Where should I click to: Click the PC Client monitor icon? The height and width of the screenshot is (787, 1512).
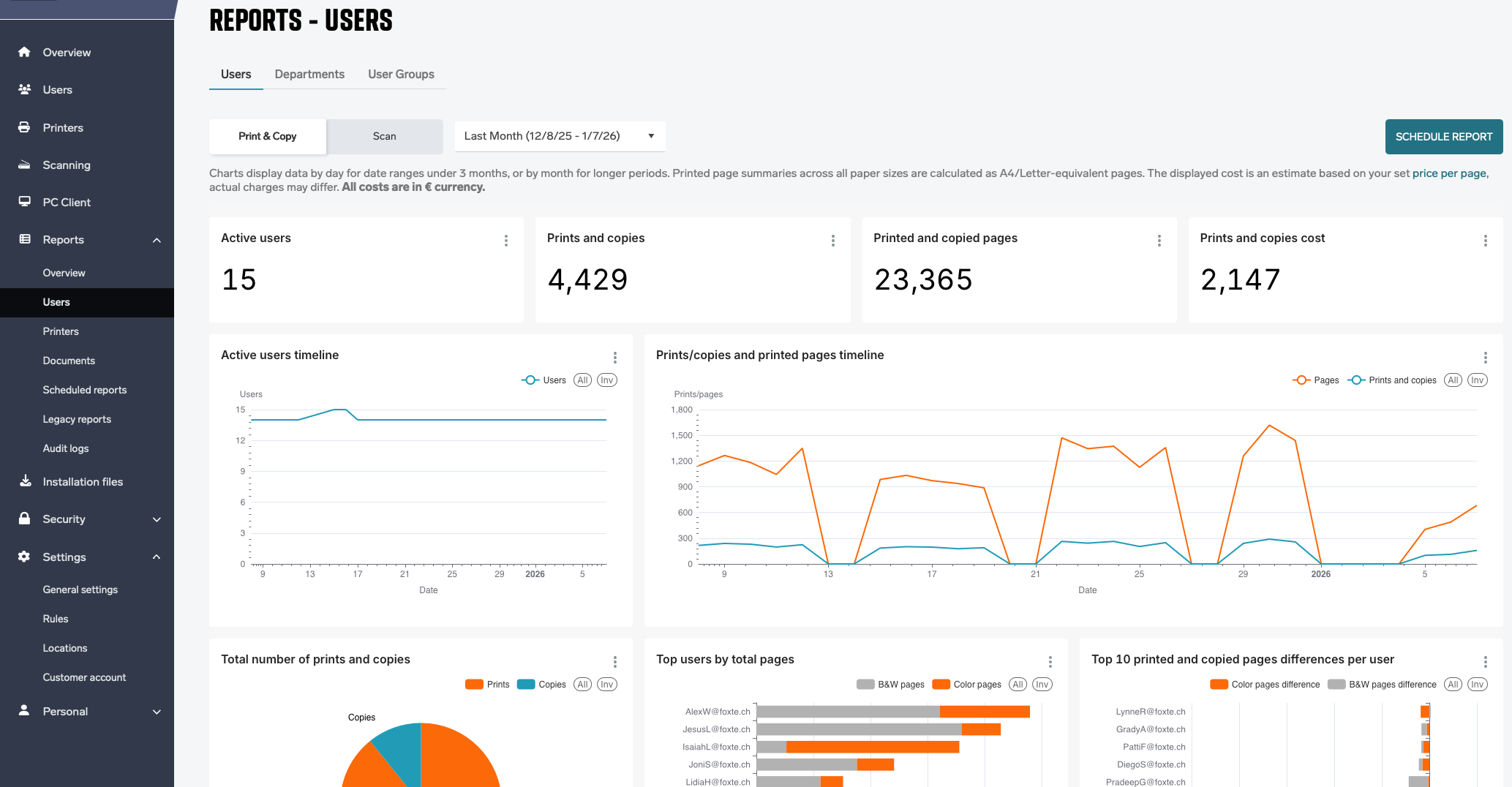coord(24,202)
